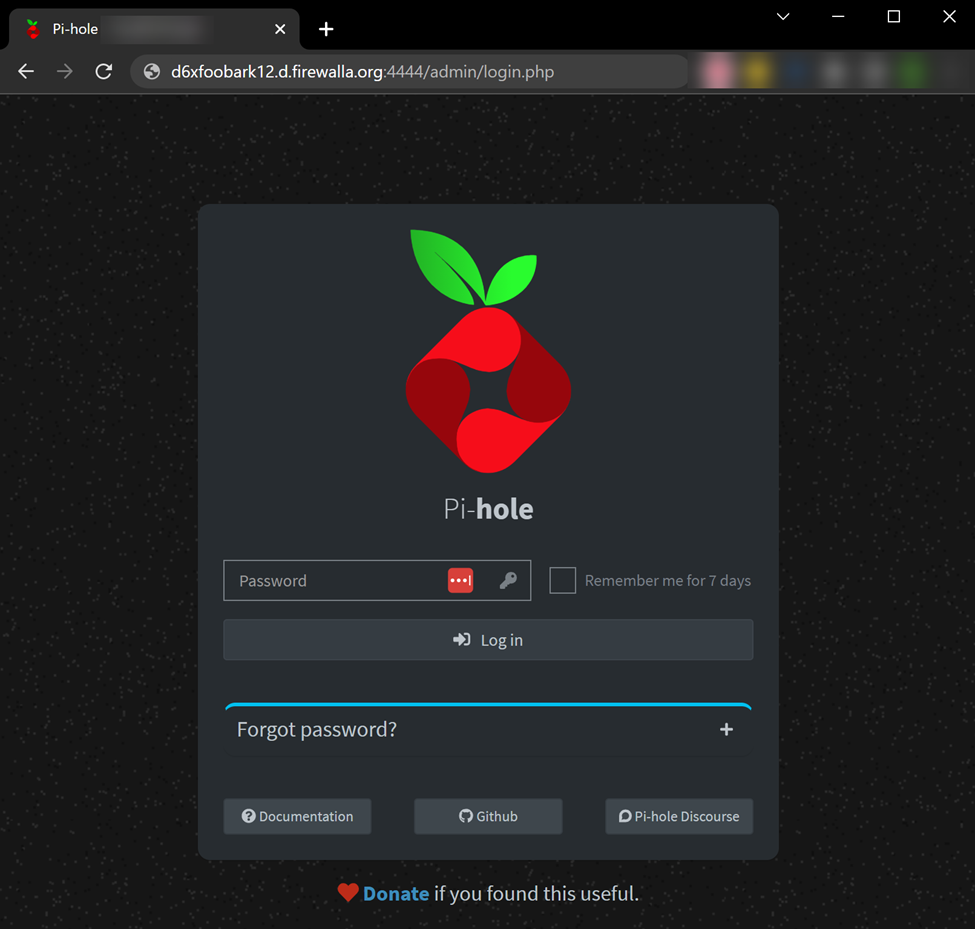Open the Github link button
Image resolution: width=975 pixels, height=929 pixels.
pyautogui.click(x=488, y=816)
